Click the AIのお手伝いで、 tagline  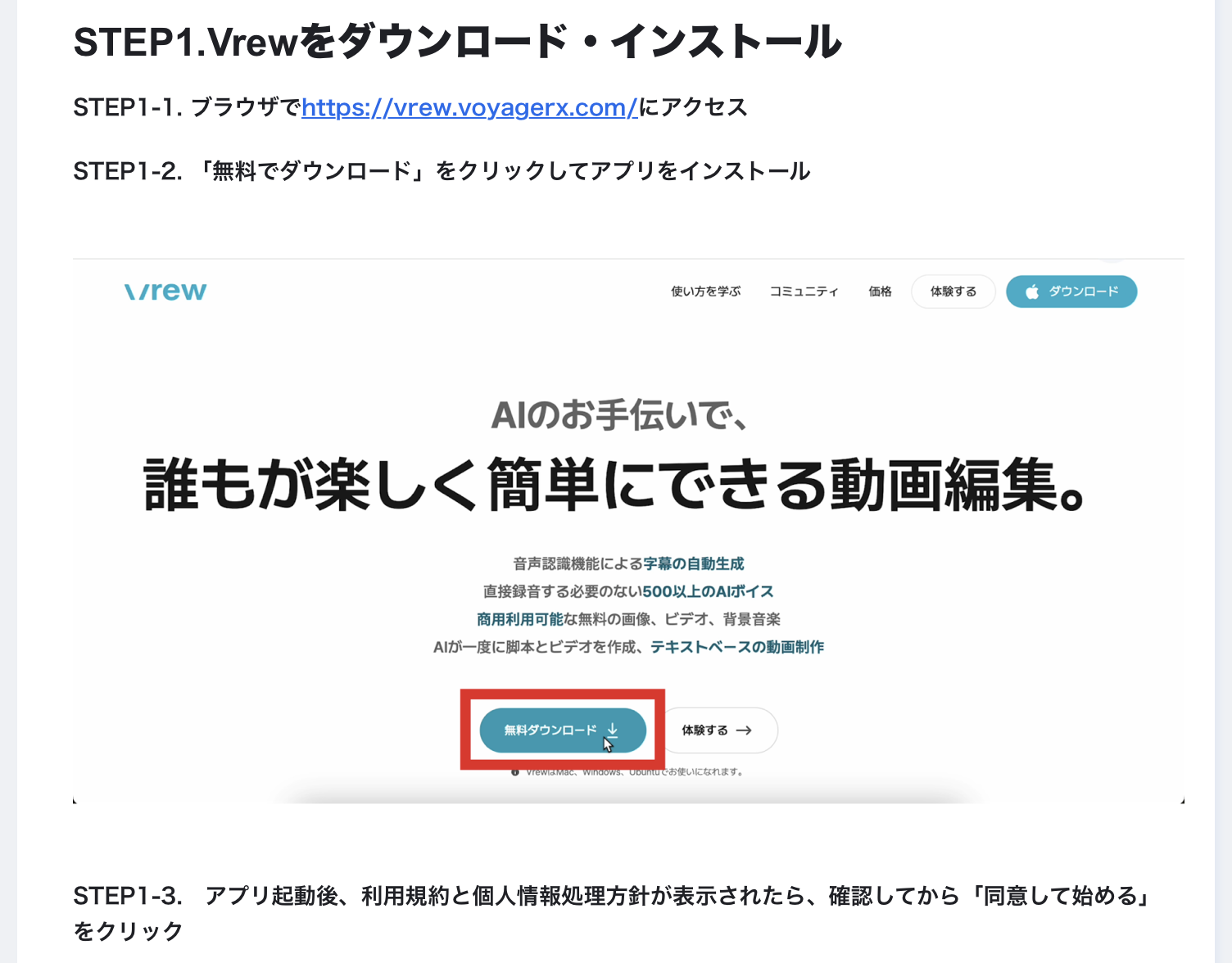tap(618, 415)
